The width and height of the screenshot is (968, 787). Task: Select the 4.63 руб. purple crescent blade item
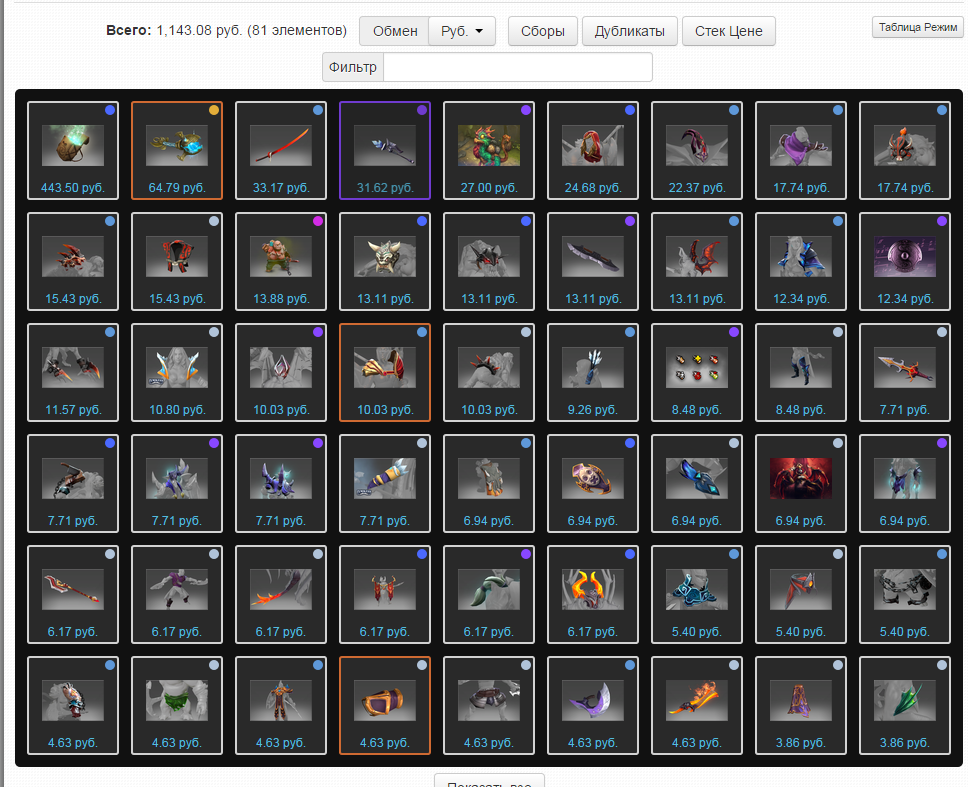593,706
